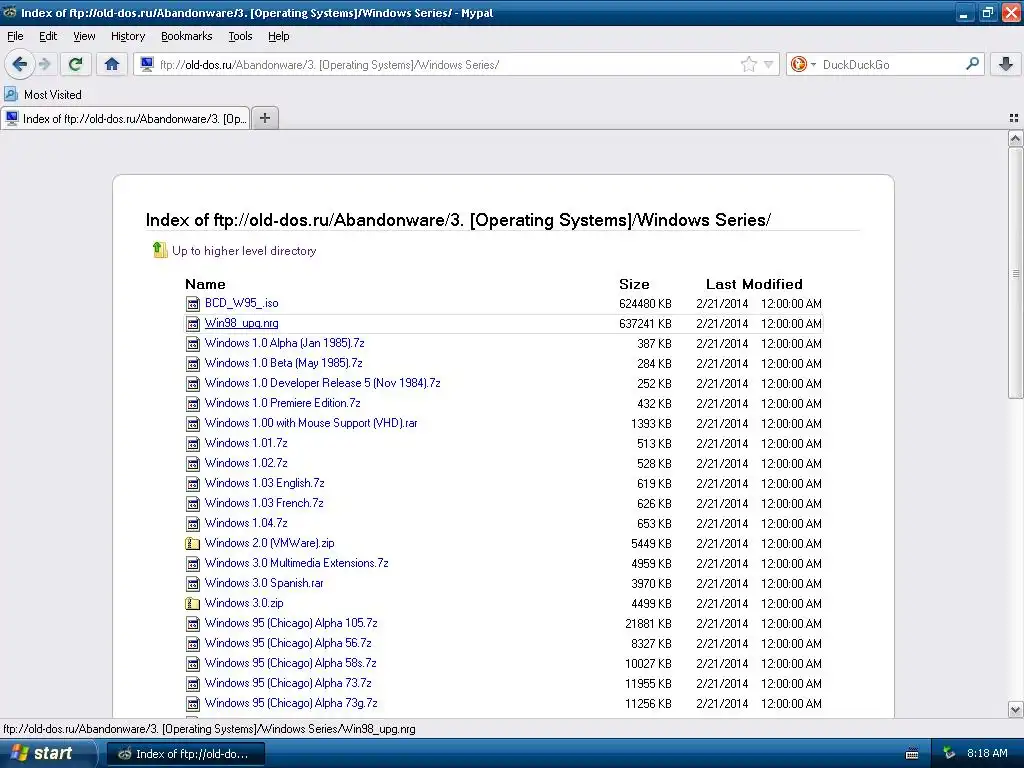The image size is (1024, 768).
Task: Open the Windows start button
Action: pyautogui.click(x=46, y=754)
